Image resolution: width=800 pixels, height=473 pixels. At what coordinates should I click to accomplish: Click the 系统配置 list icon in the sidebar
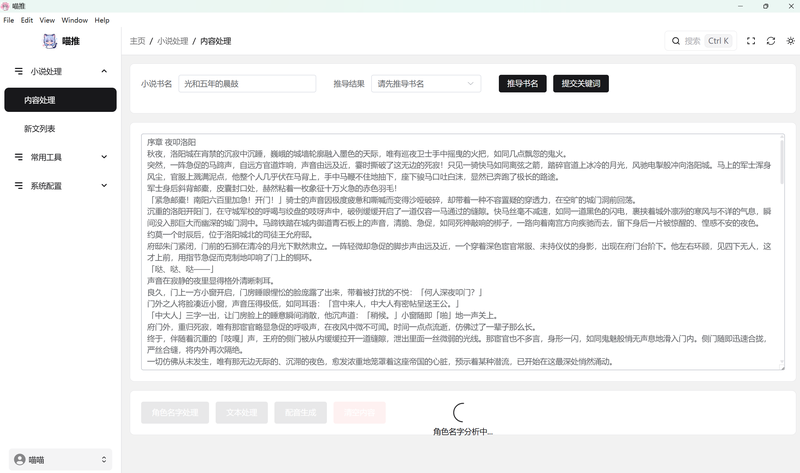point(19,186)
